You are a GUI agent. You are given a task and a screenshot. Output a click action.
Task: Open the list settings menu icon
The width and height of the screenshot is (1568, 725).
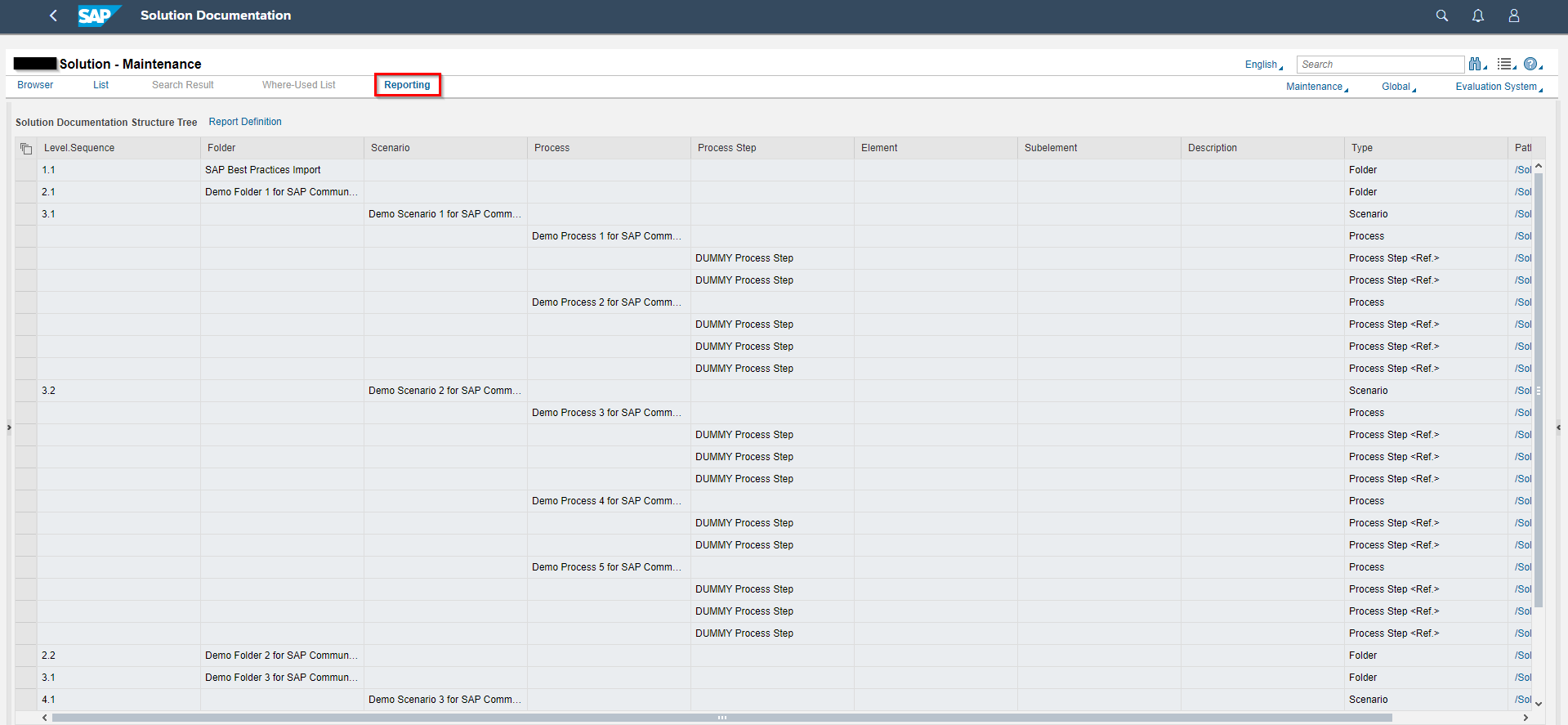(x=1505, y=64)
